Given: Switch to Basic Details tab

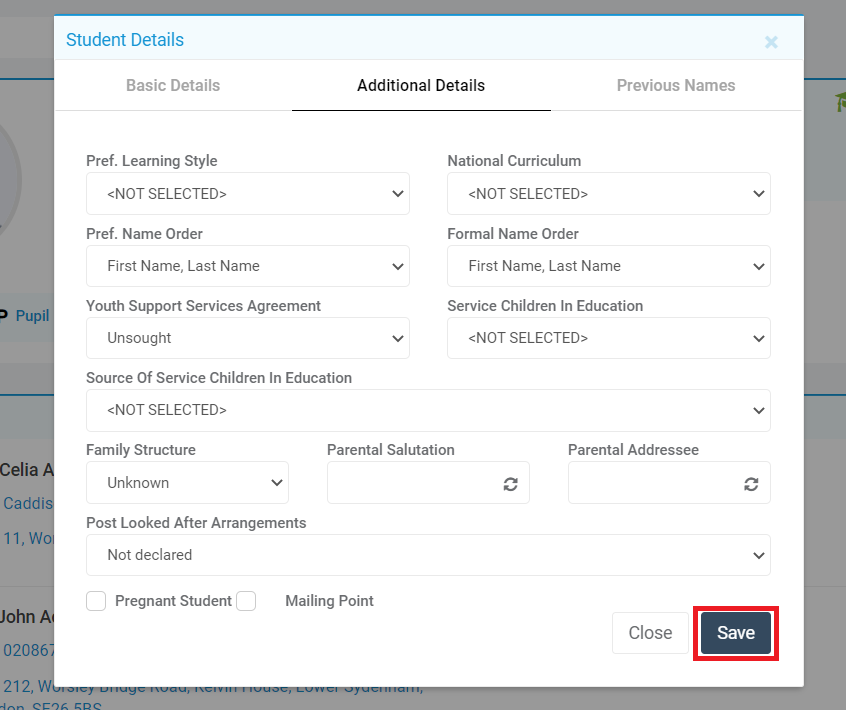Looking at the screenshot, I should pos(173,85).
